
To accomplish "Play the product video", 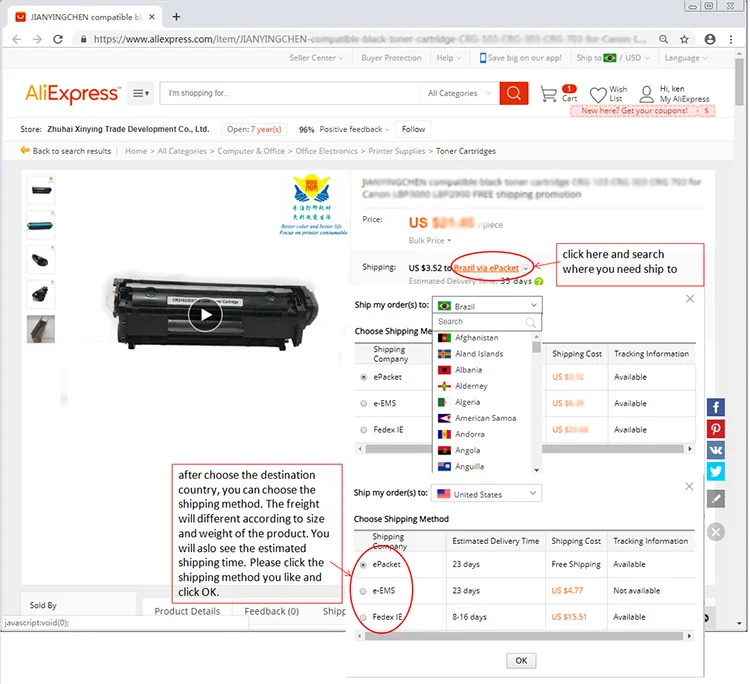I will [x=205, y=315].
